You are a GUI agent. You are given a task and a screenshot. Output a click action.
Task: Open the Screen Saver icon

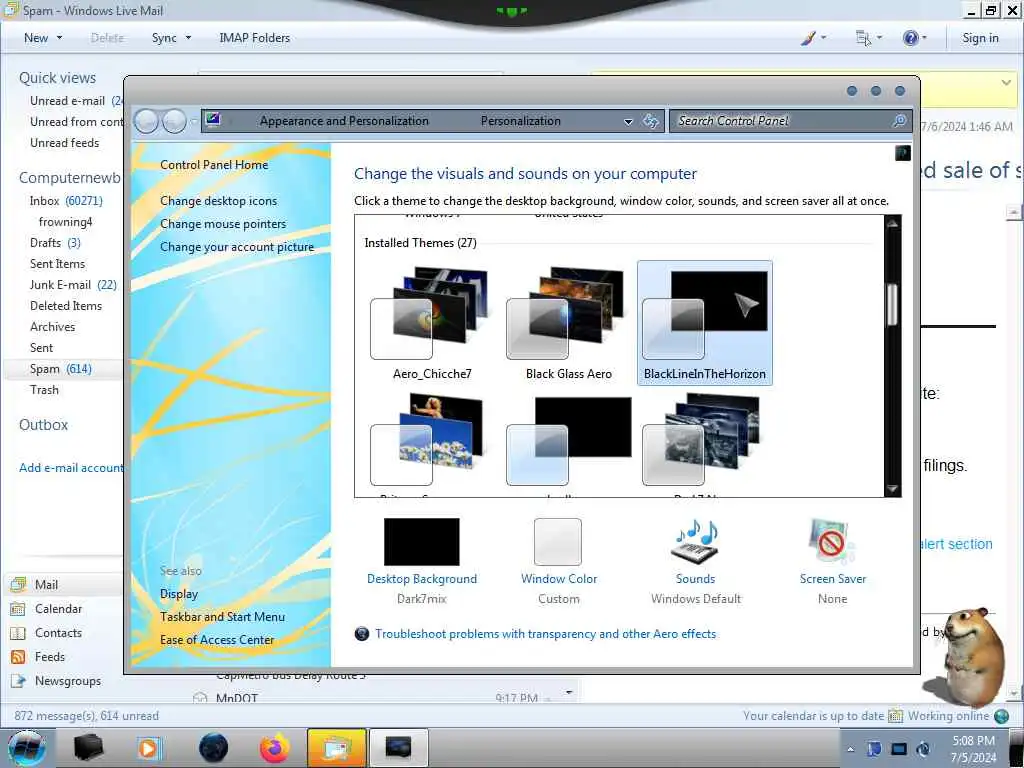click(832, 542)
